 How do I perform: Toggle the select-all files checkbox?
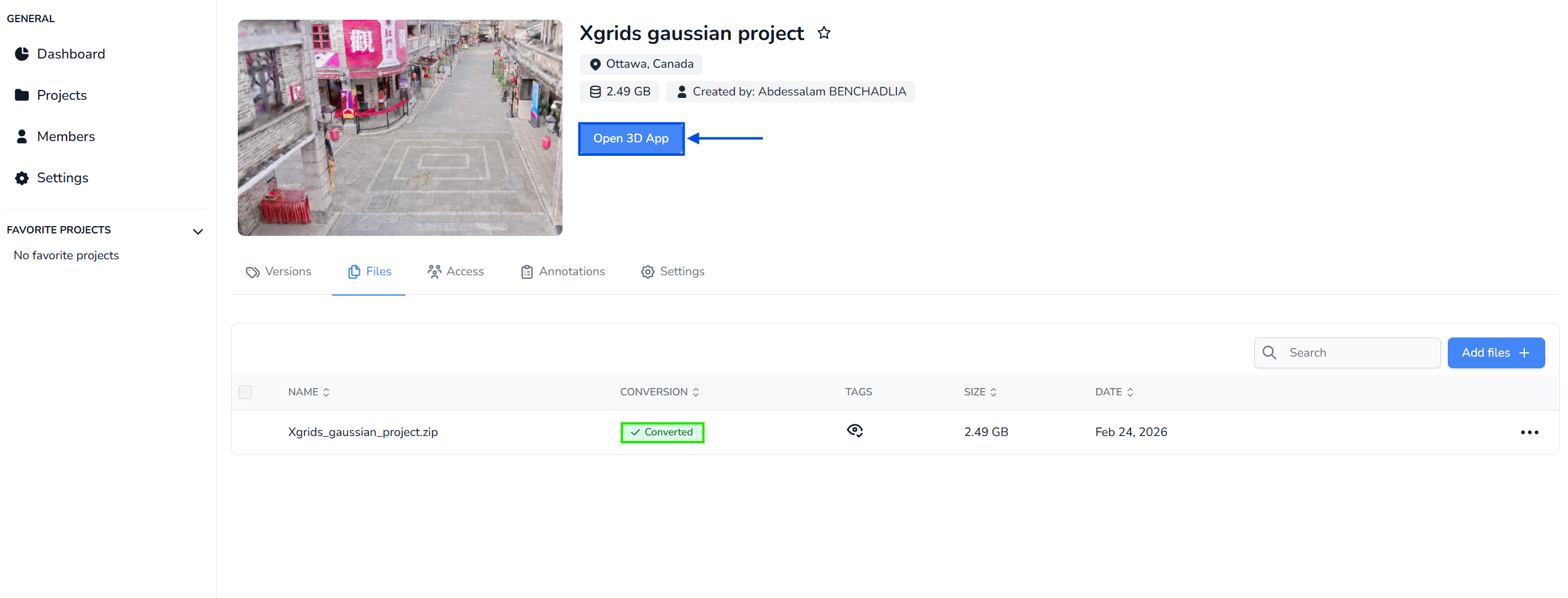tap(245, 392)
